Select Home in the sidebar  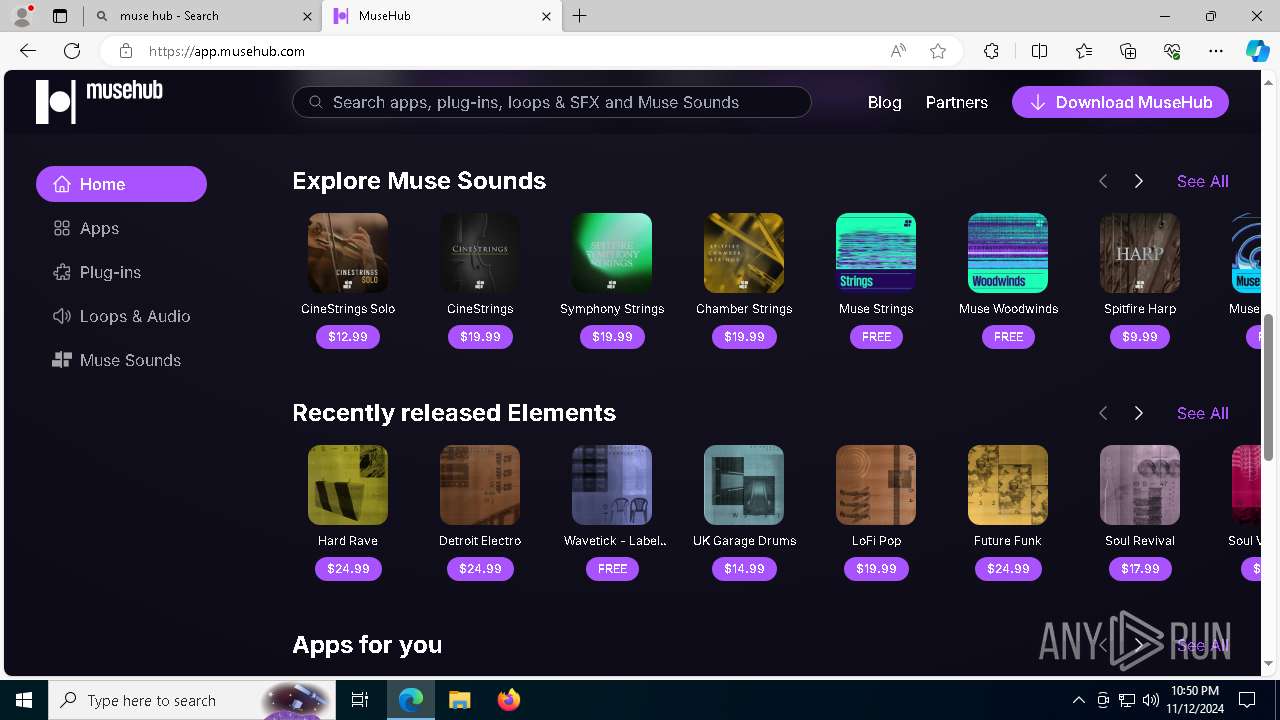click(121, 184)
